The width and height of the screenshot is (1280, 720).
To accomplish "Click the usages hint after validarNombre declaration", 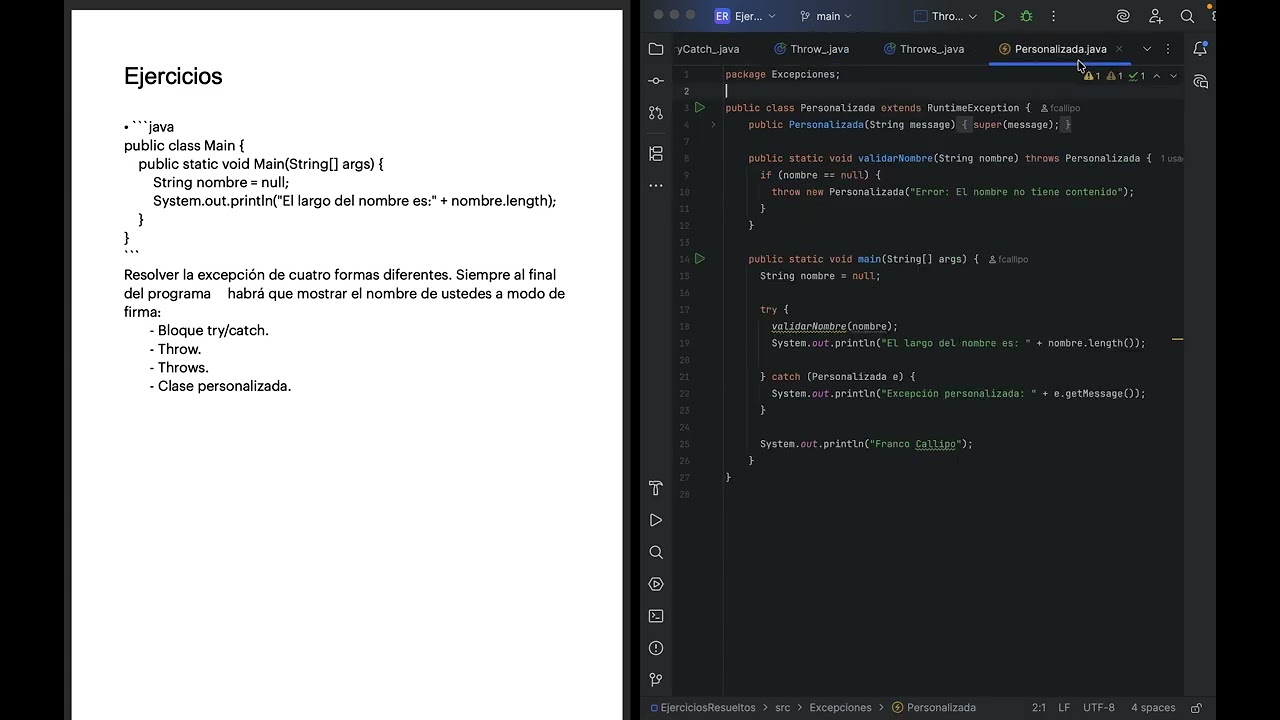I will point(1172,158).
